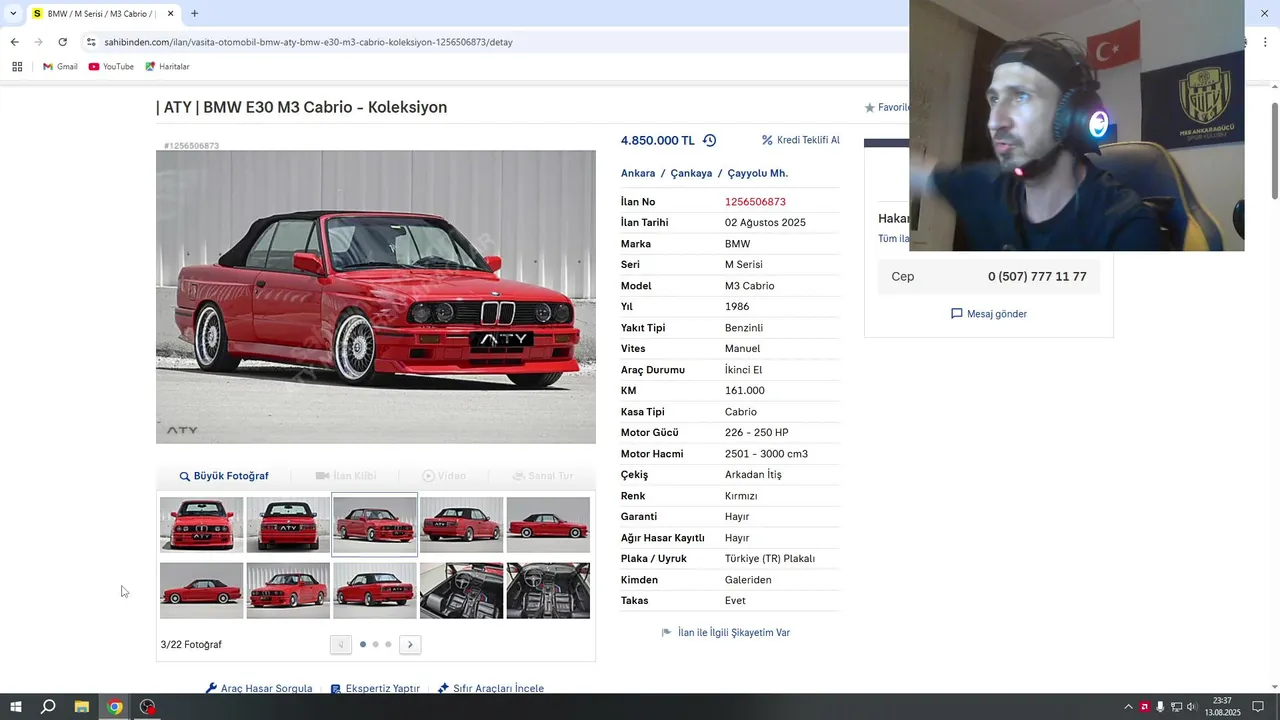Click the M3 Cabrio model value
1280x720 pixels.
tap(749, 286)
